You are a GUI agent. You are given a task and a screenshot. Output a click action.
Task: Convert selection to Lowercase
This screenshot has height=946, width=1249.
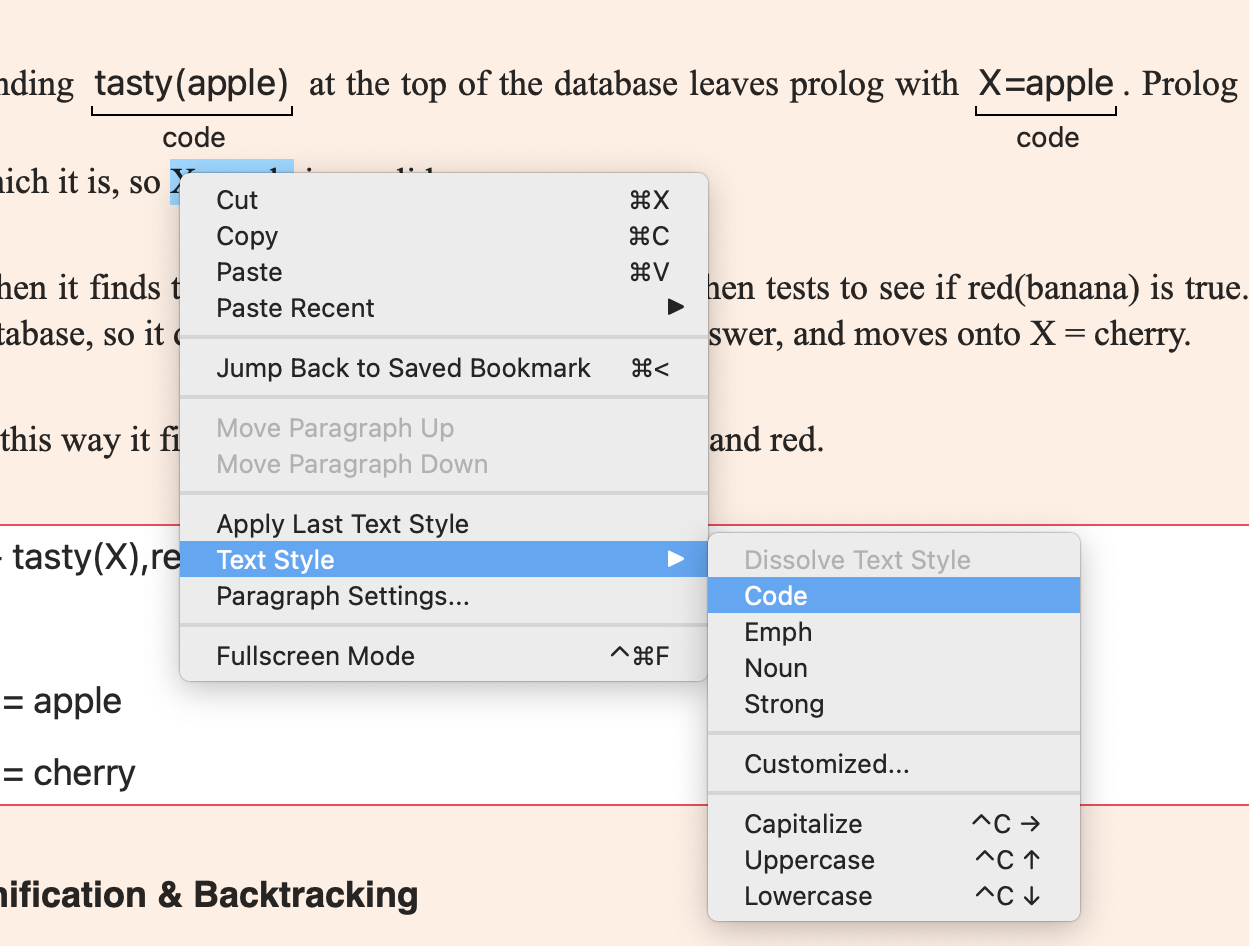(x=808, y=895)
